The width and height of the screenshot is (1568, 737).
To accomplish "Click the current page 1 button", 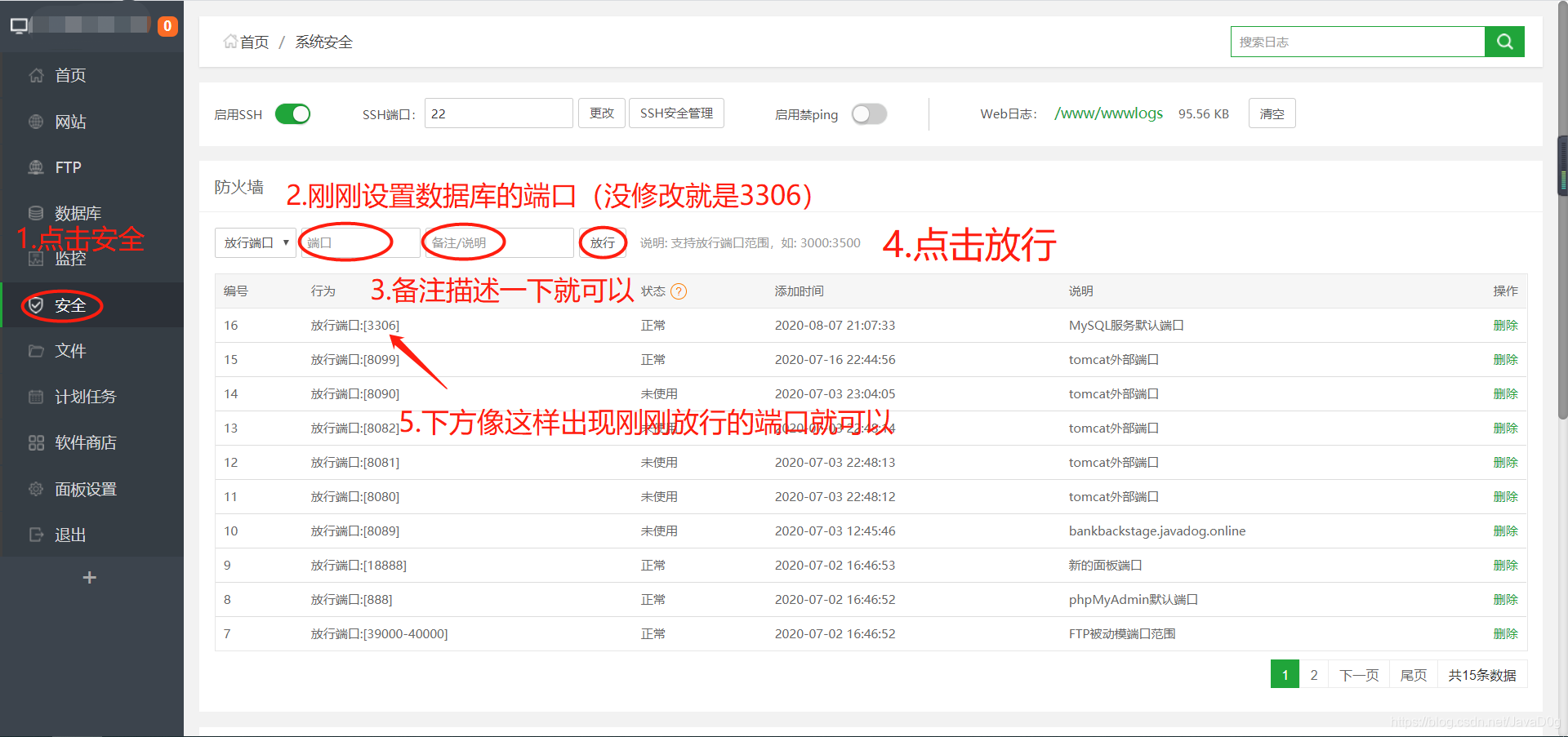I will point(1285,674).
